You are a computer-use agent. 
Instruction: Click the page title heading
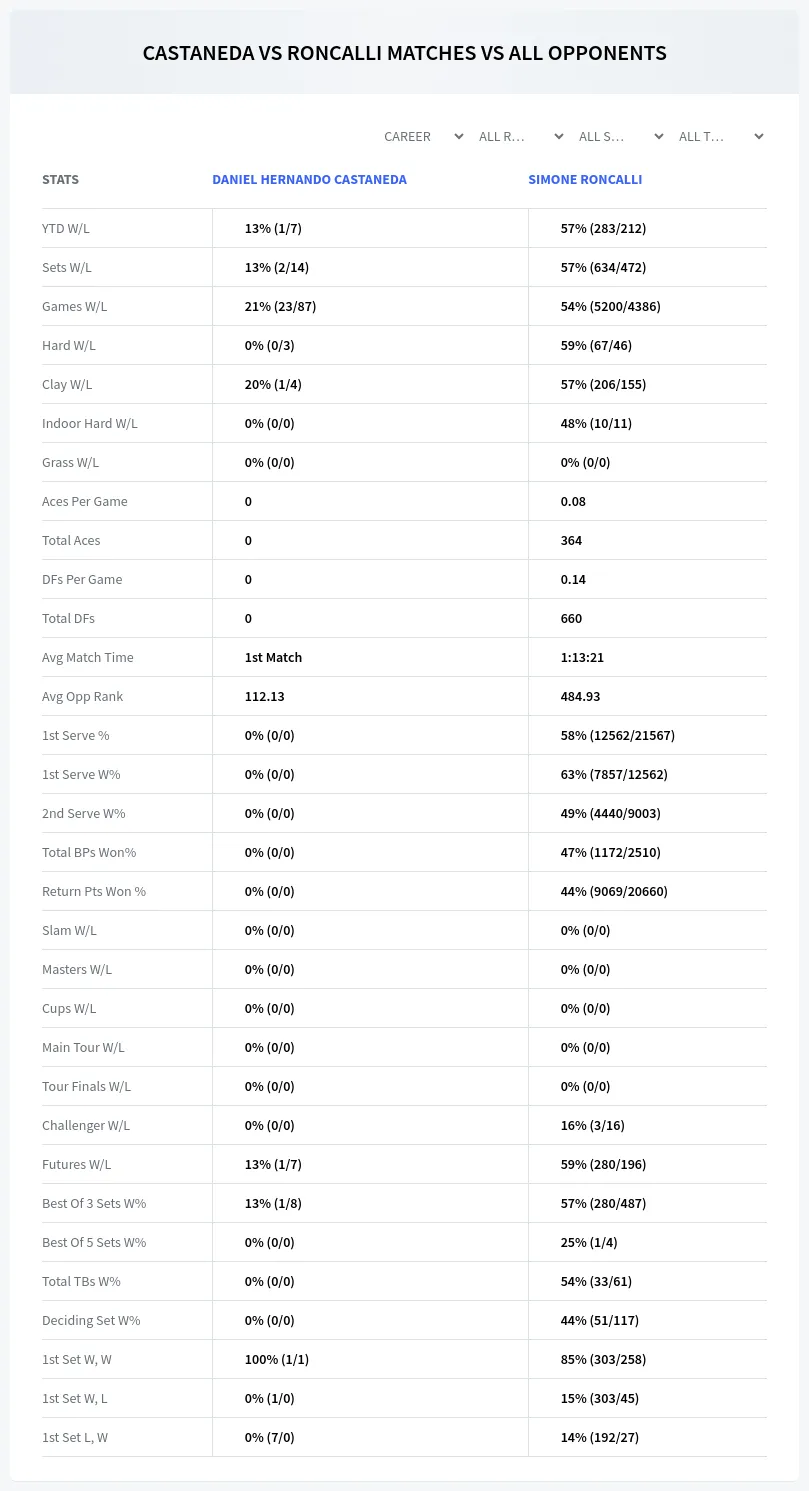pos(404,53)
